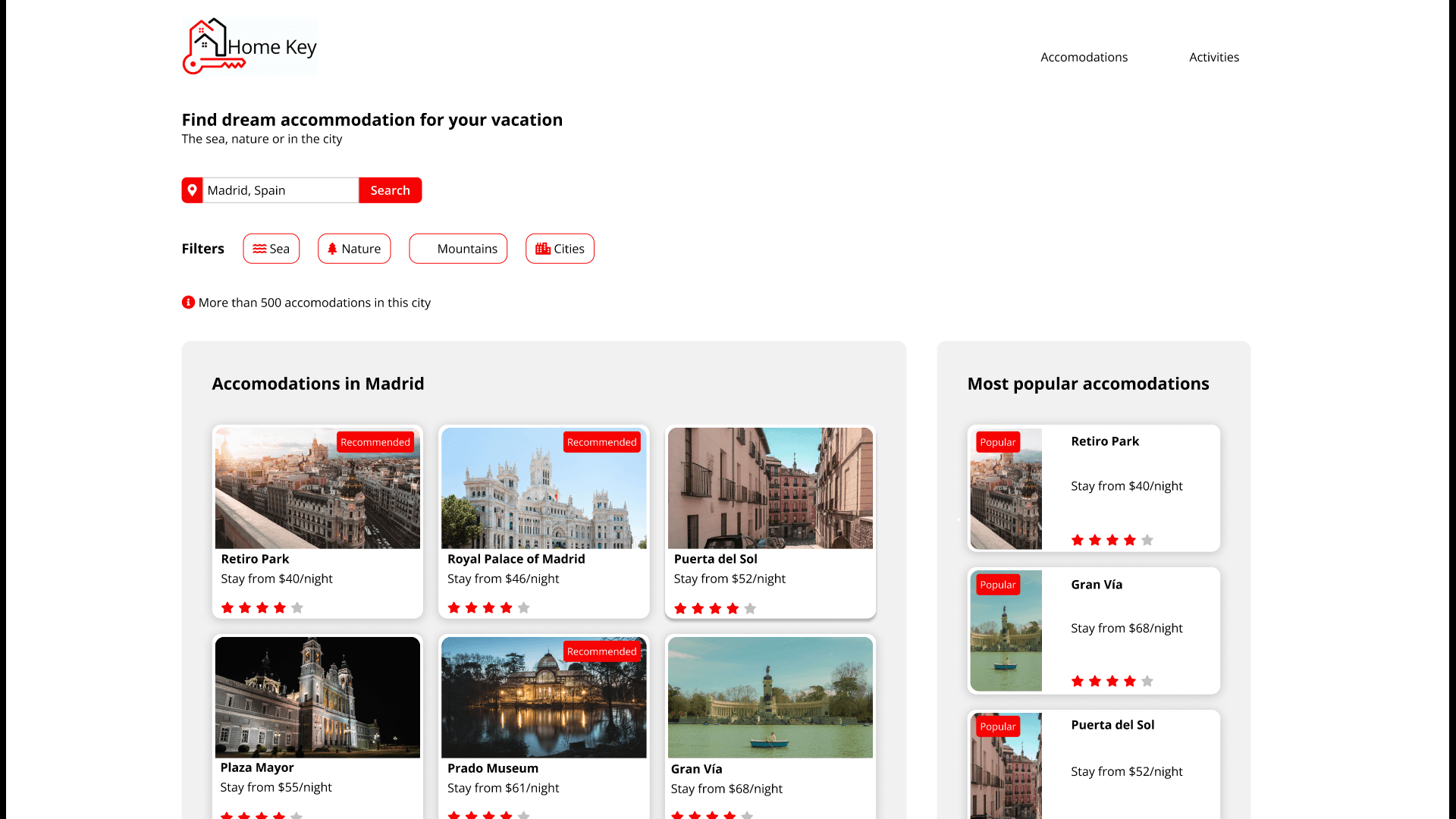The image size is (1456, 819).
Task: Click the Popular badge on Puerta del Sol
Action: tap(998, 726)
